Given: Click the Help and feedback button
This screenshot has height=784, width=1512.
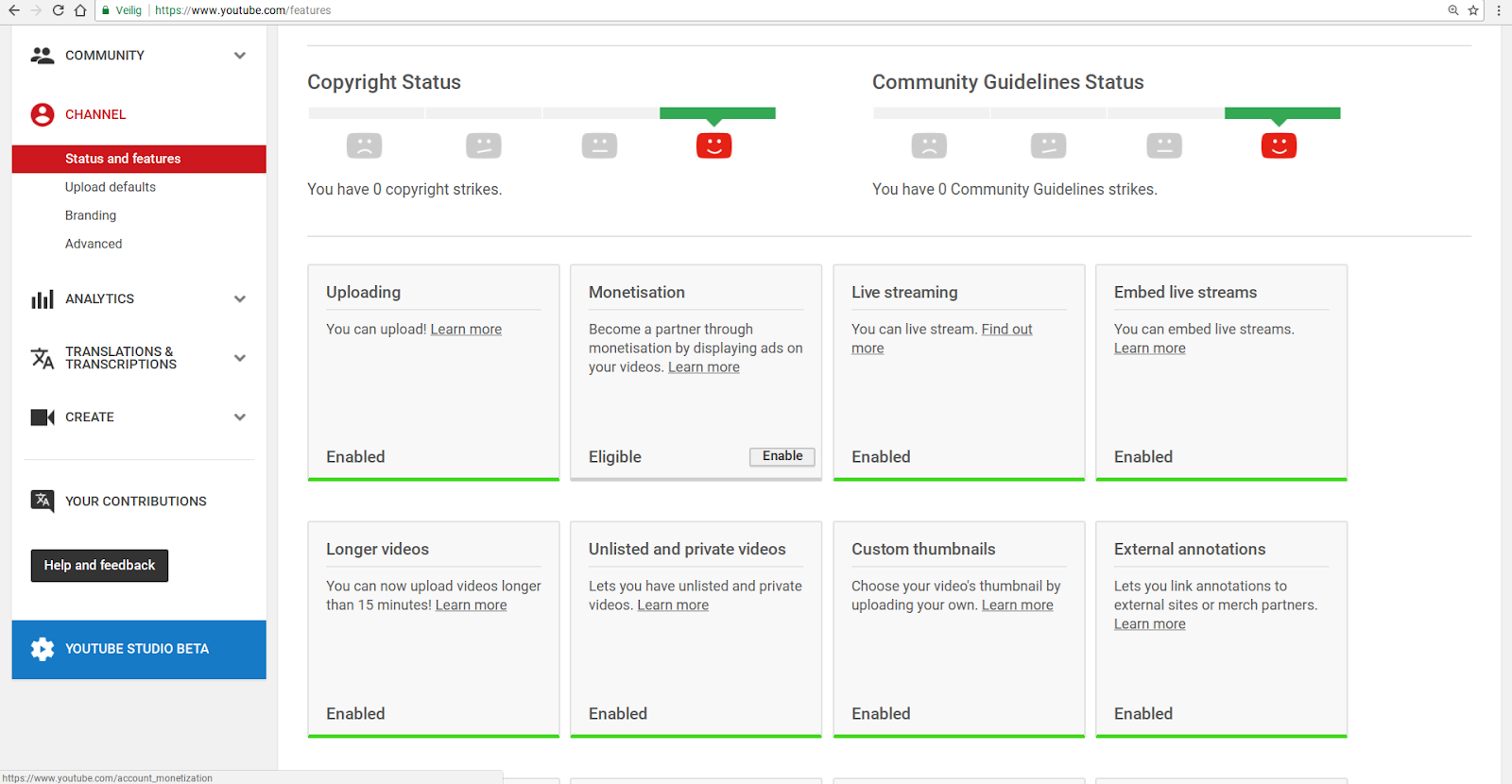Looking at the screenshot, I should coord(99,566).
